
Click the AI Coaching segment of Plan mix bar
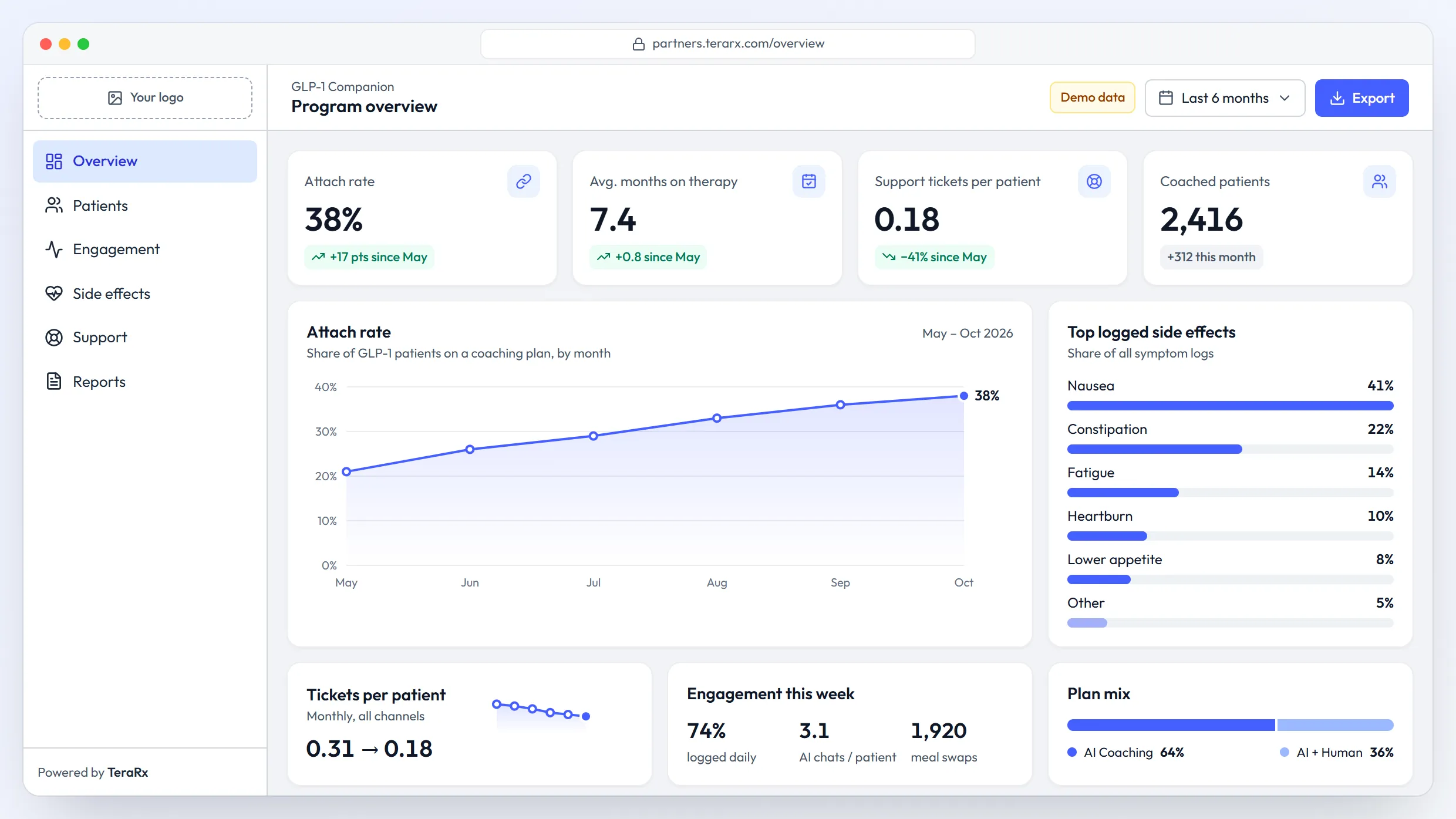(x=1171, y=725)
